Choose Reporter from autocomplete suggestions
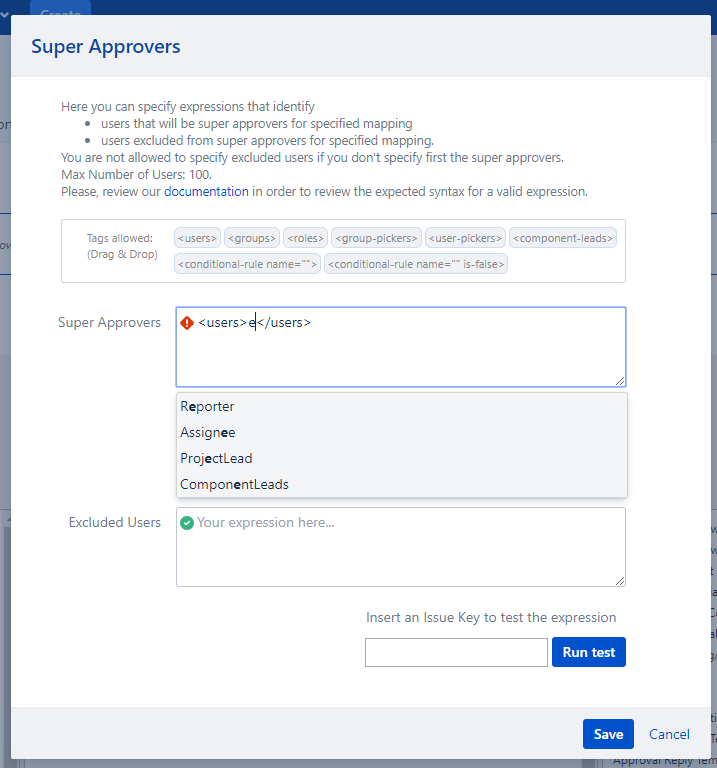The image size is (717, 768). (x=208, y=407)
